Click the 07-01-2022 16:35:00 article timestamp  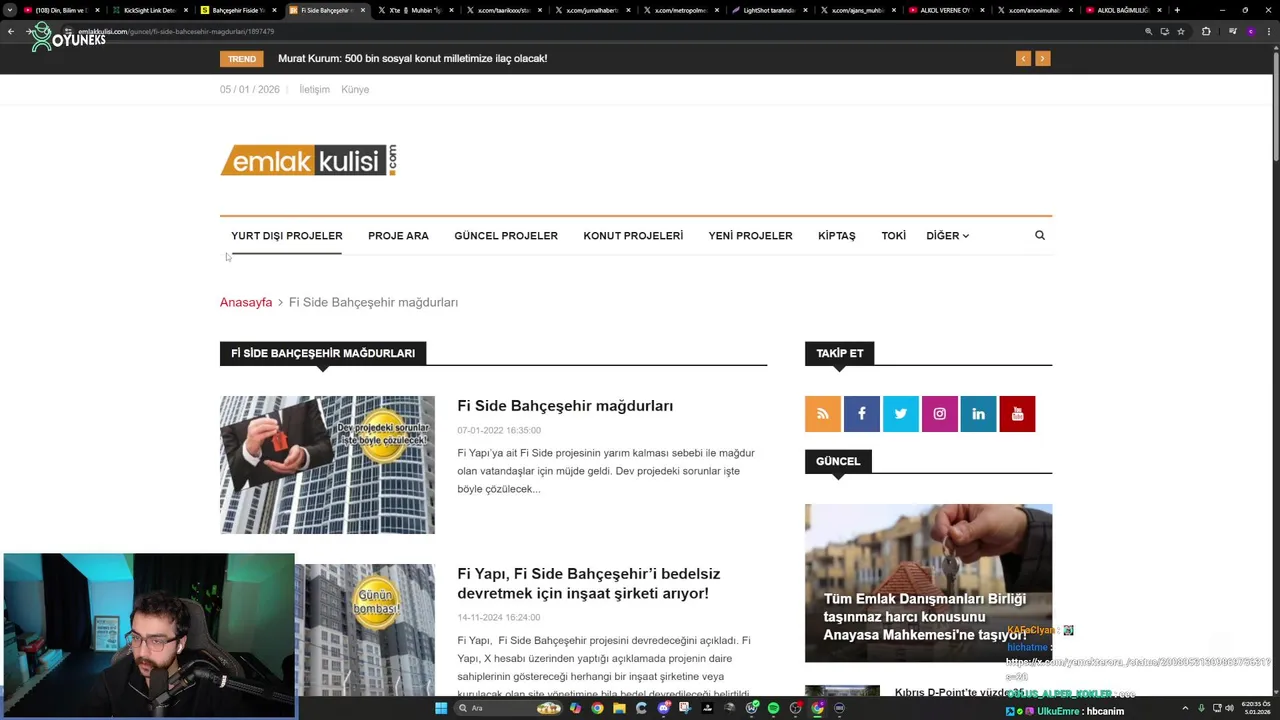pyautogui.click(x=499, y=430)
